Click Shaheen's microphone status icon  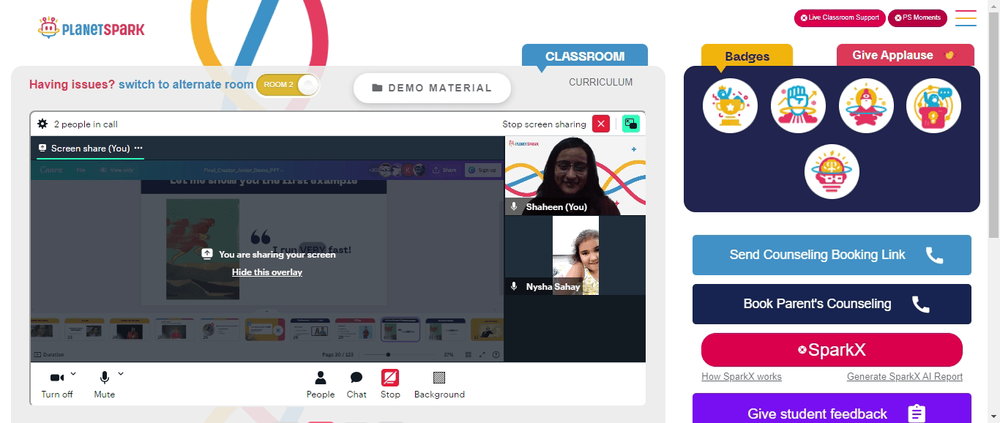coord(514,207)
